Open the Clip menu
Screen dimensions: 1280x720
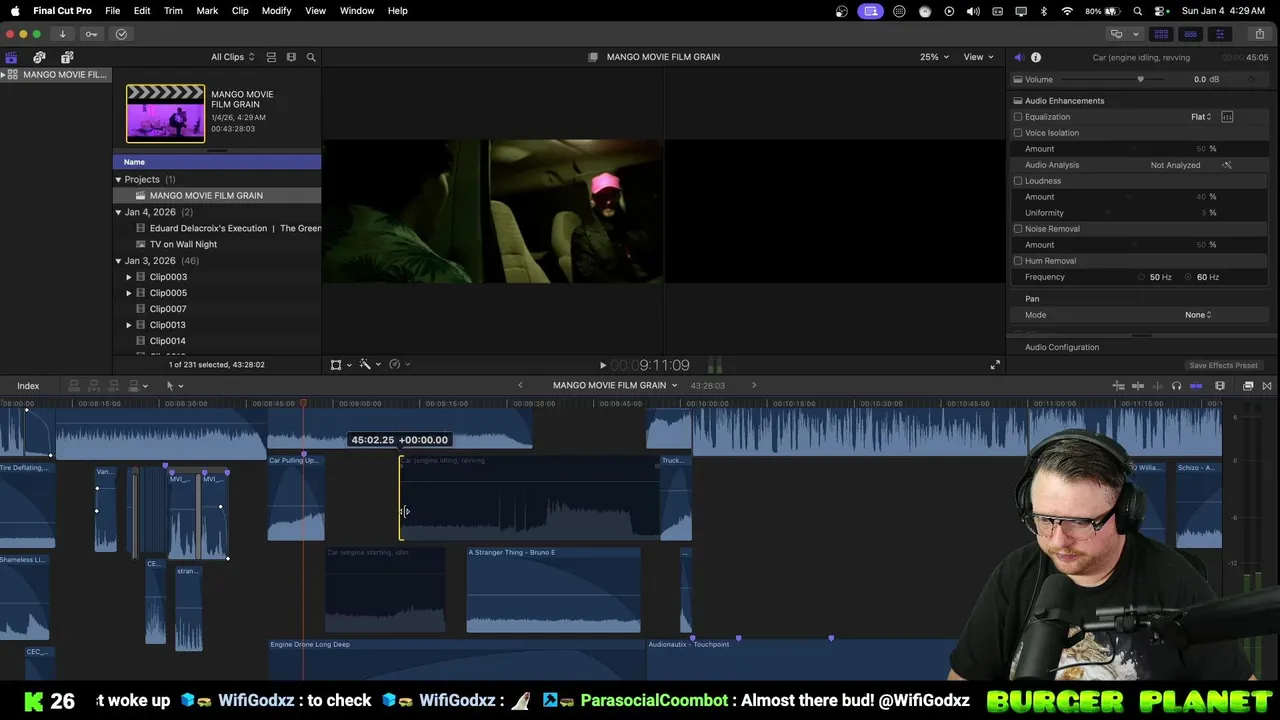240,11
